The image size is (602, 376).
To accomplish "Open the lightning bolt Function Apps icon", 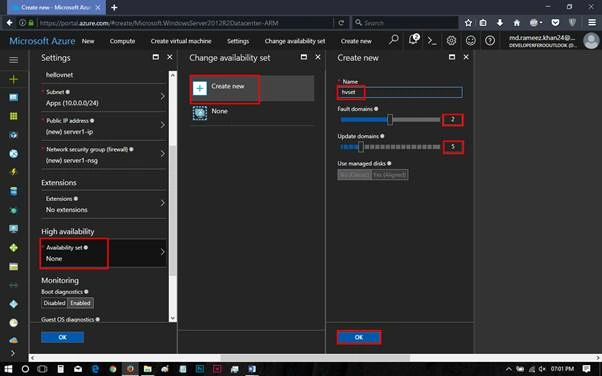I will [13, 172].
